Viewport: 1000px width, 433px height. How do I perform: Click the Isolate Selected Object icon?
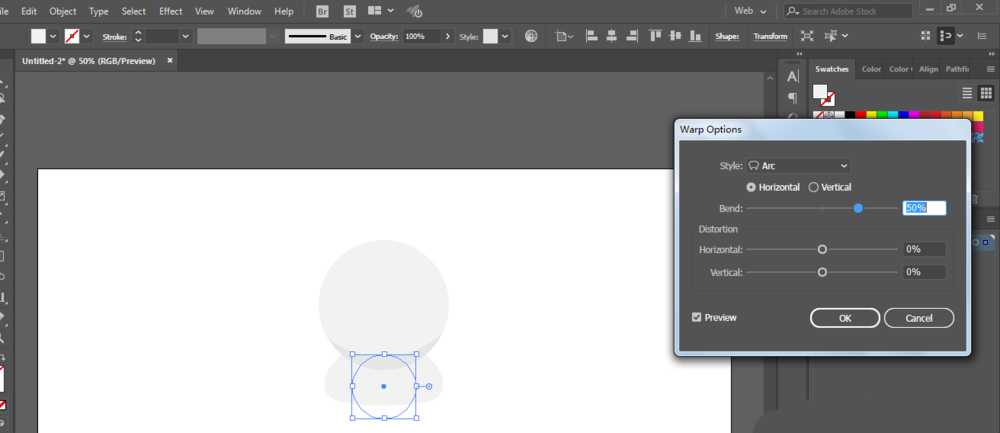[x=807, y=36]
